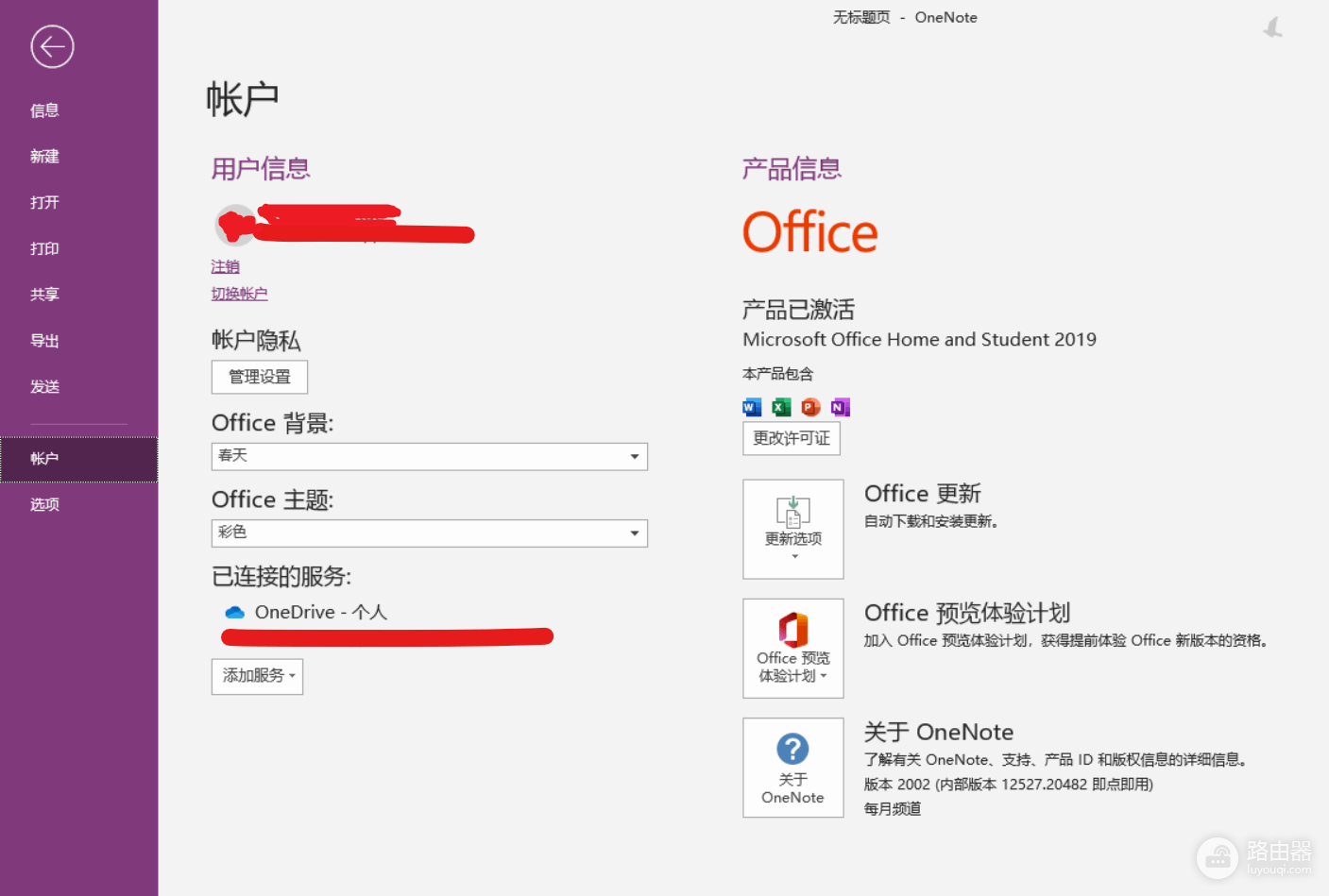Image resolution: width=1329 pixels, height=896 pixels.
Task: Open the 共享 menu item
Action: pos(44,295)
